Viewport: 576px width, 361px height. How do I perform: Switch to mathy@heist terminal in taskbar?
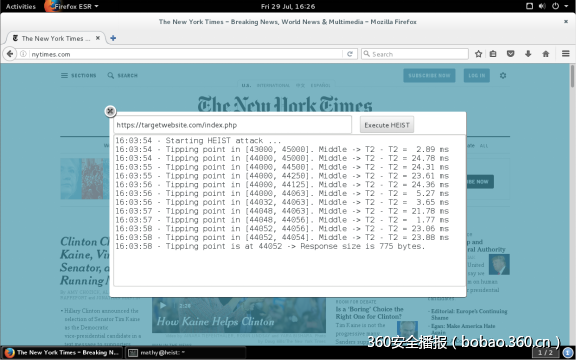pyautogui.click(x=186, y=353)
